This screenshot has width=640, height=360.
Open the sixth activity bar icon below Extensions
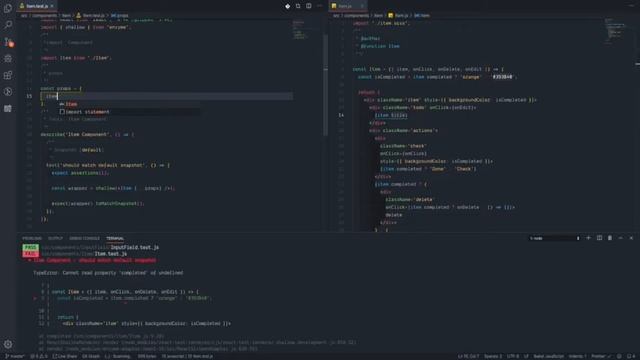point(8,92)
